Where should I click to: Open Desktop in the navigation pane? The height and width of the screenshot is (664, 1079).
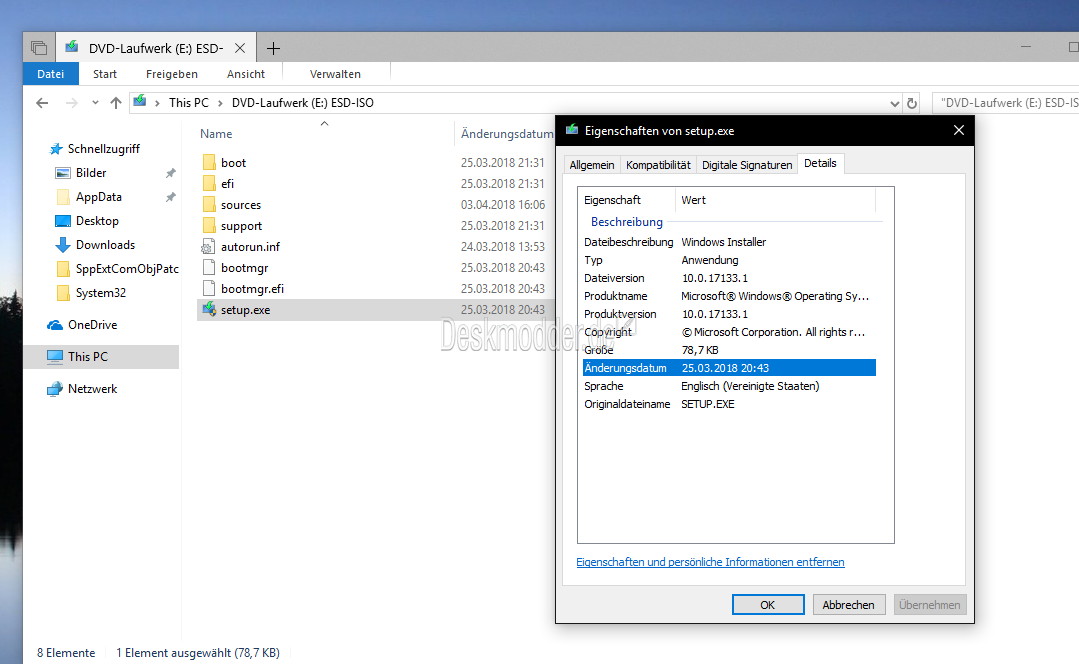pos(97,221)
